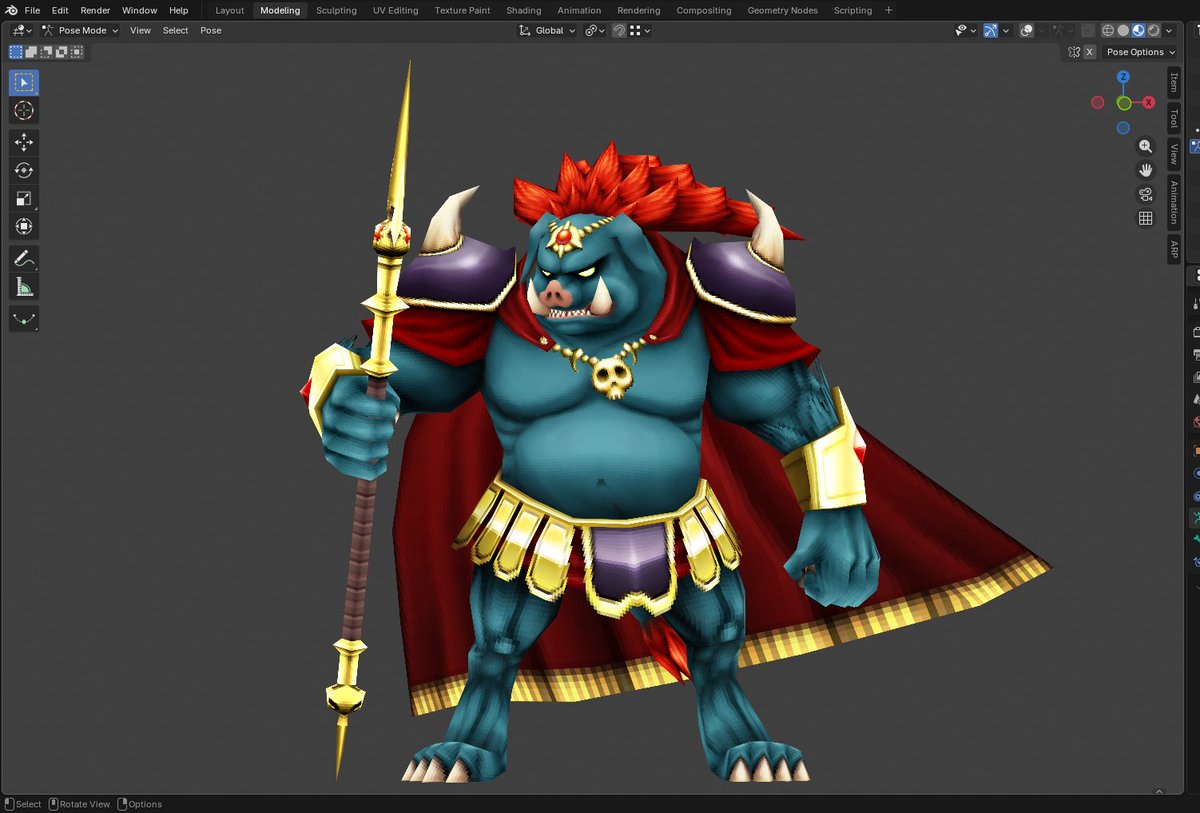Open the ARP sidebar tab
The height and width of the screenshot is (813, 1200).
tap(1174, 249)
